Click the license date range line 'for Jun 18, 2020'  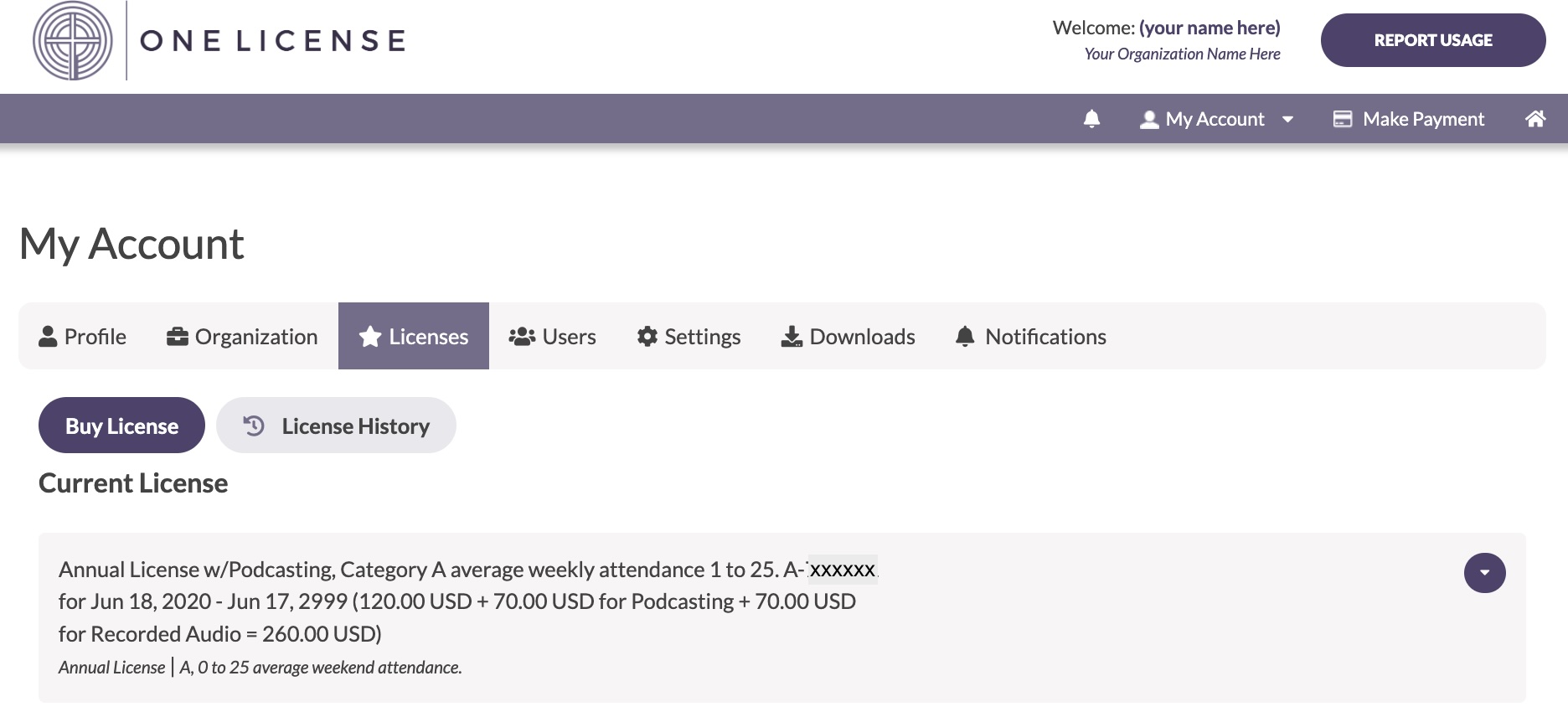[457, 601]
